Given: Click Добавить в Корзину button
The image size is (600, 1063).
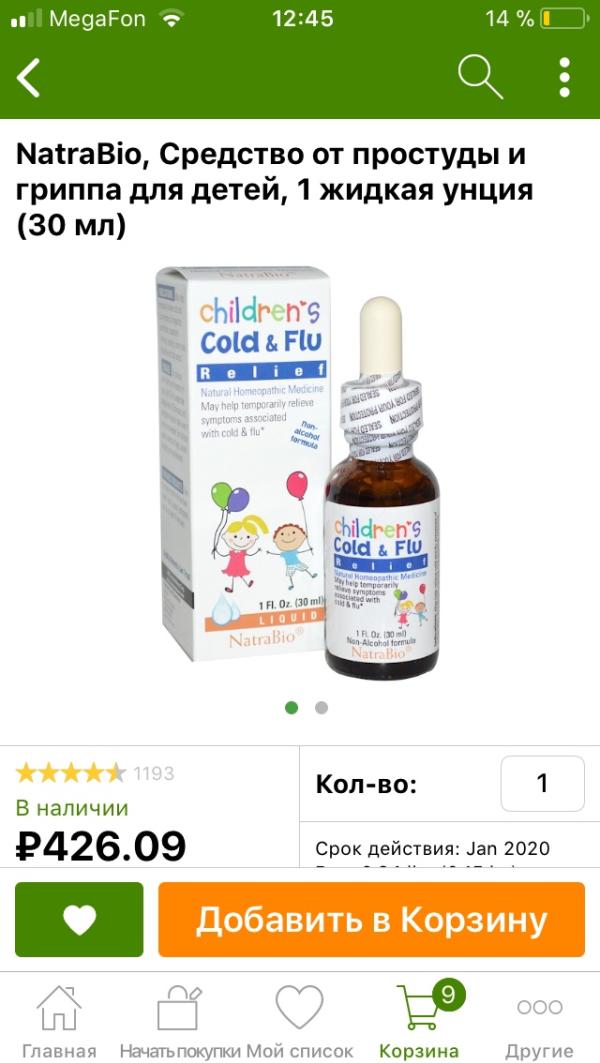Looking at the screenshot, I should tap(372, 919).
